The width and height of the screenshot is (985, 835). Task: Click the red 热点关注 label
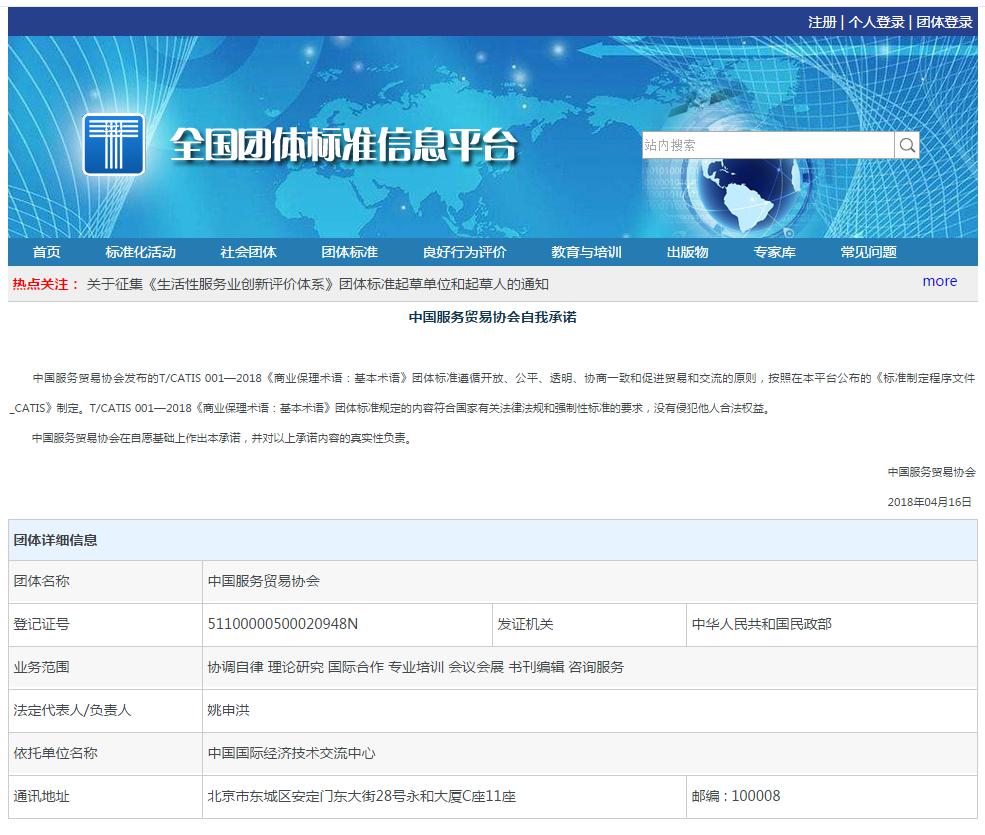(41, 282)
